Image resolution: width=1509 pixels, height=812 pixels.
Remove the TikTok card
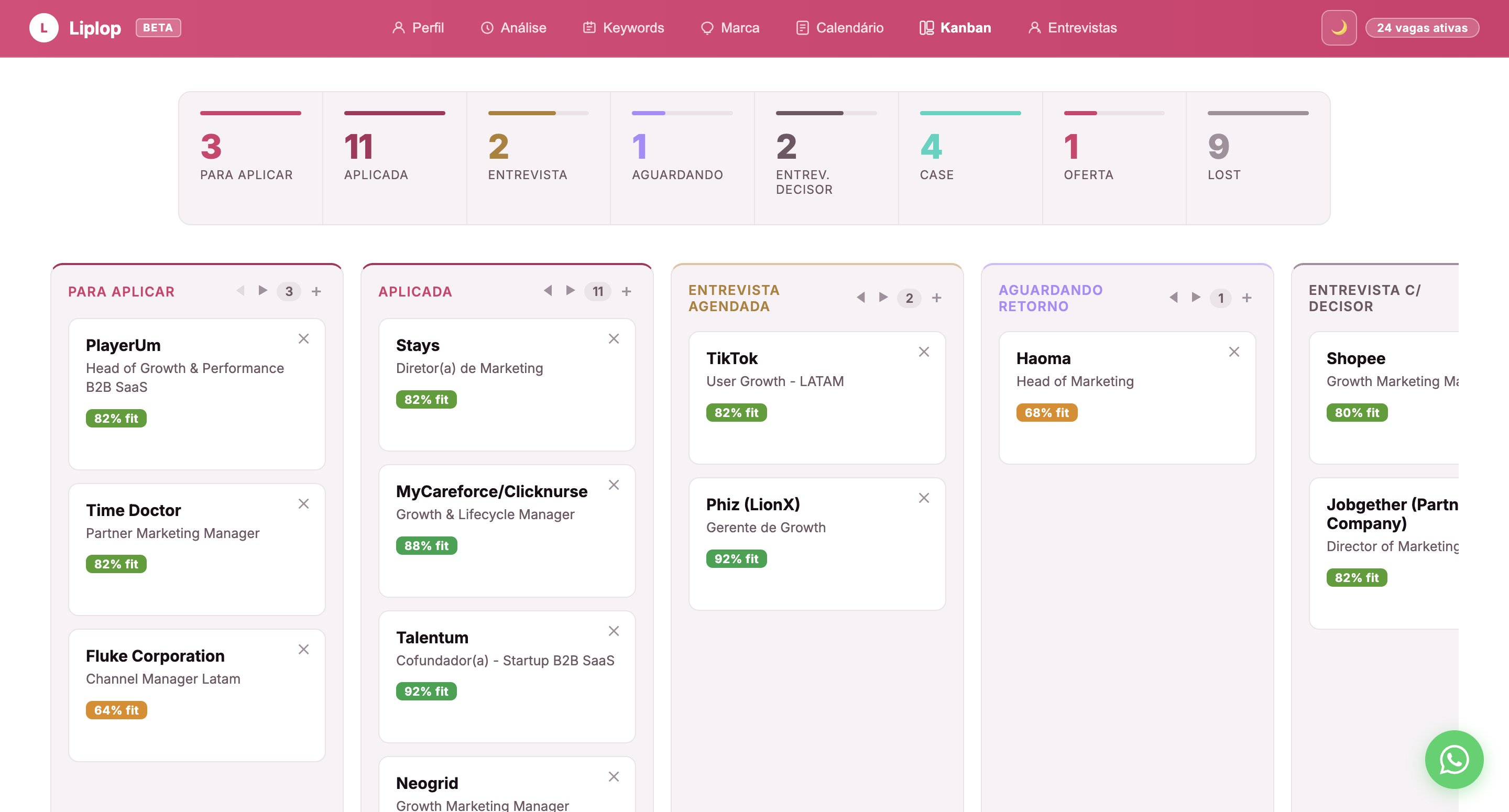tap(924, 352)
